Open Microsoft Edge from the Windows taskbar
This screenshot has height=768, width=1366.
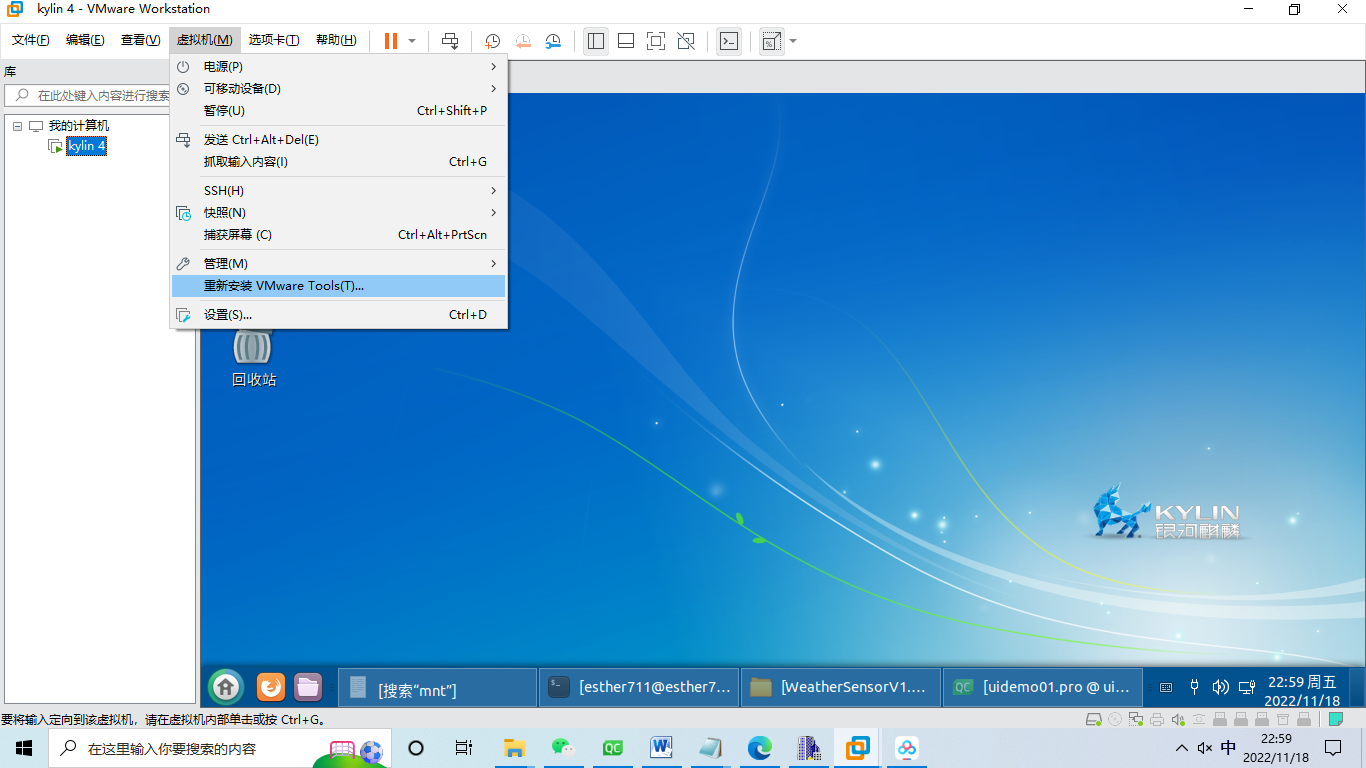pyautogui.click(x=759, y=748)
